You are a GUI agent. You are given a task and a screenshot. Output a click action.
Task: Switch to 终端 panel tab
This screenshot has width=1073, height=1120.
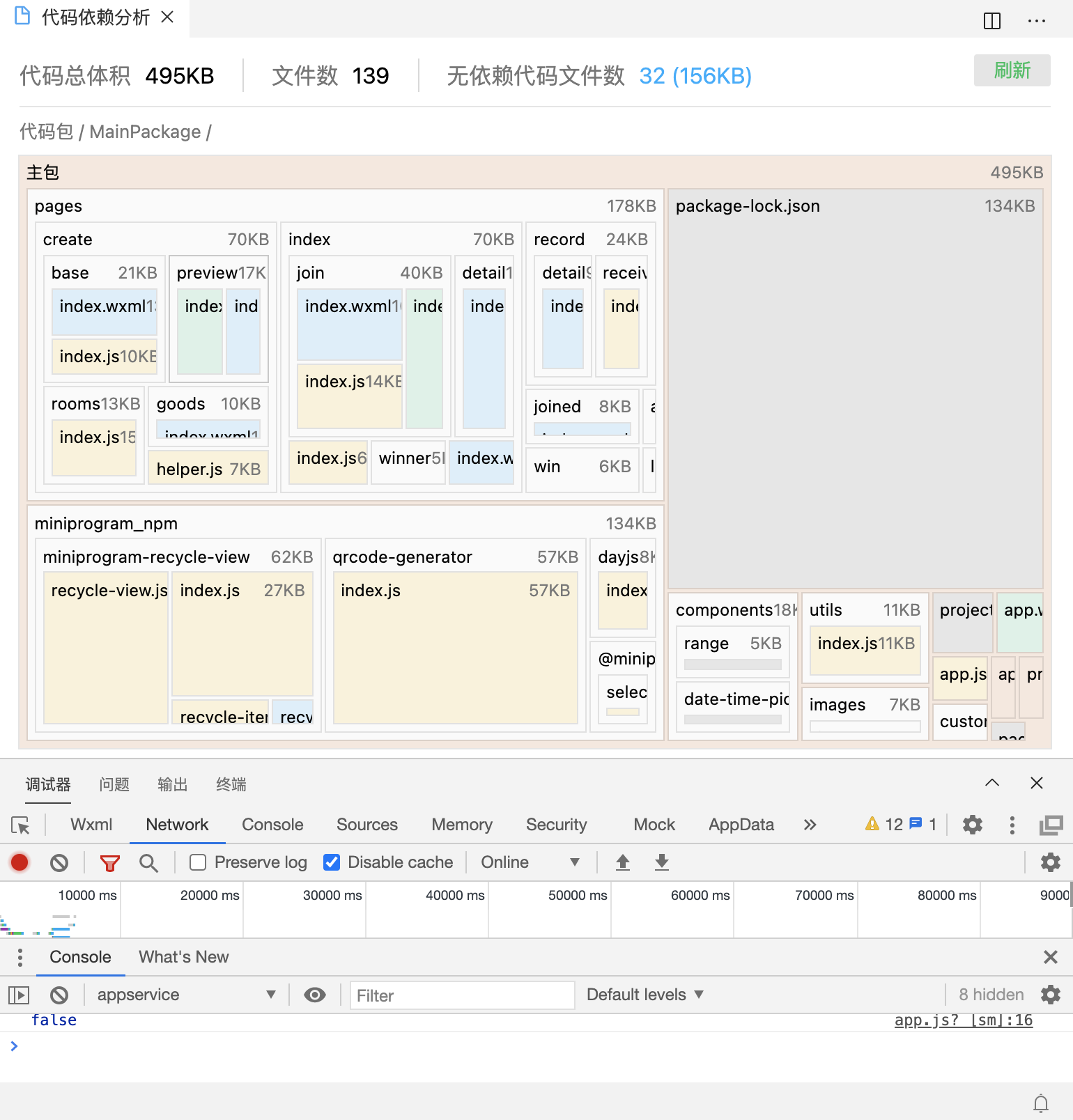pyautogui.click(x=231, y=784)
